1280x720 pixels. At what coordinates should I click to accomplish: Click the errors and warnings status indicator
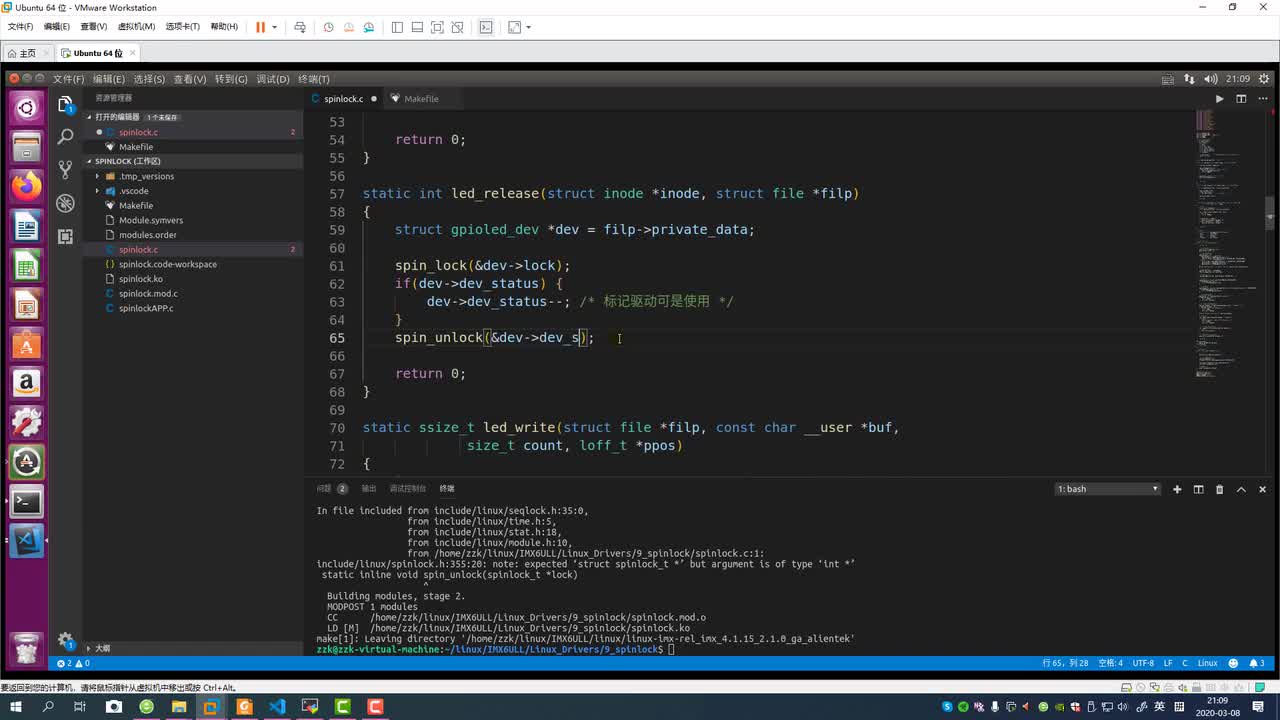click(x=73, y=663)
